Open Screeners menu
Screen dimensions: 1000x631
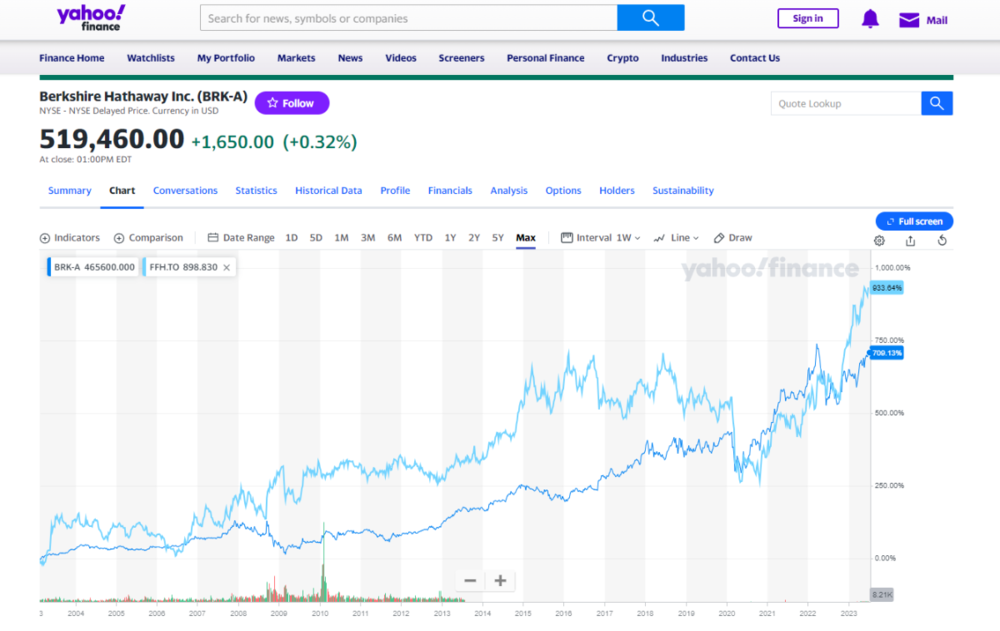point(461,57)
